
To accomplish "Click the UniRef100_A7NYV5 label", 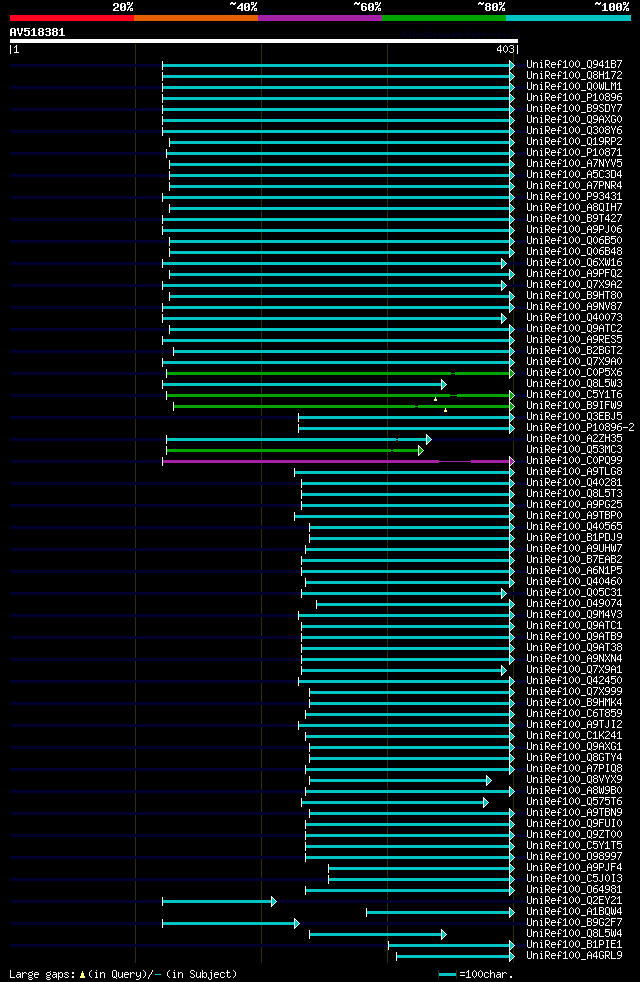I will tap(574, 163).
